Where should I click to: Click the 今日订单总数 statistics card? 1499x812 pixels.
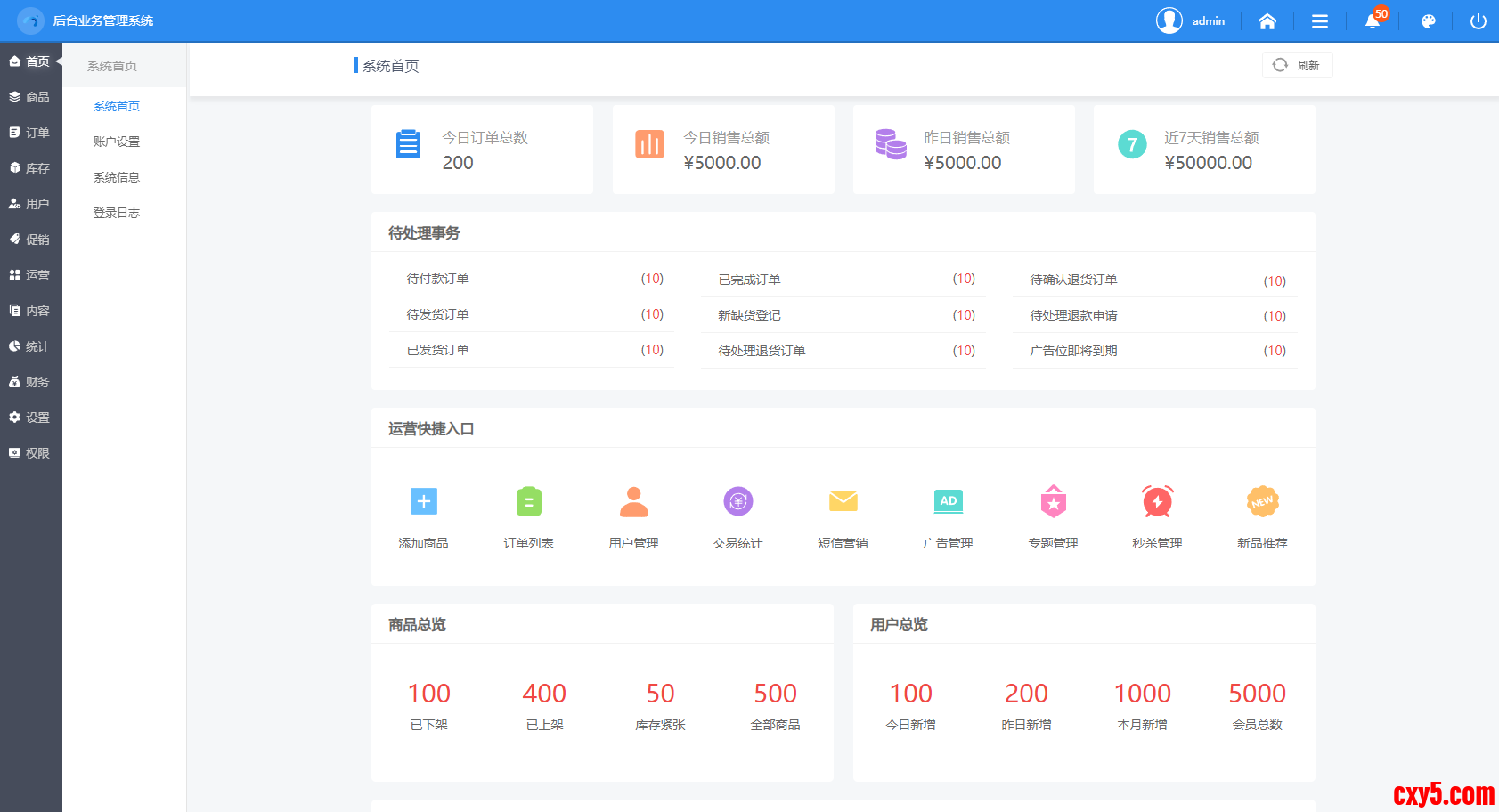[x=482, y=150]
